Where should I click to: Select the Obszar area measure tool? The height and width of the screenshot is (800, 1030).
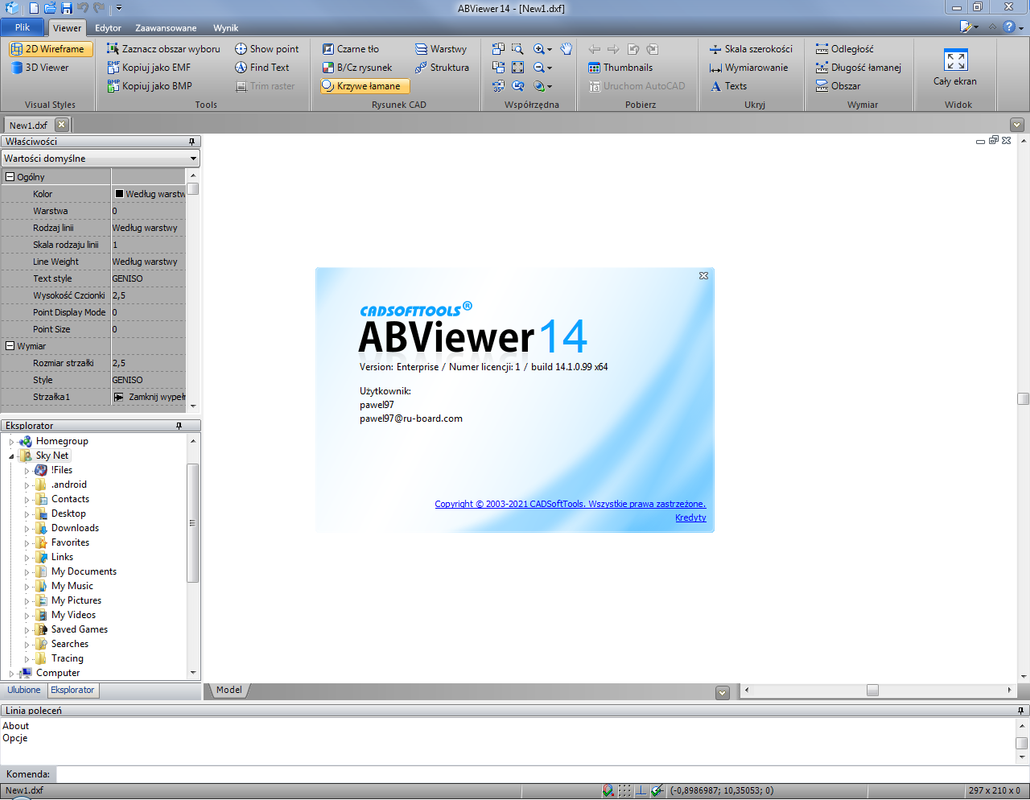[838, 86]
